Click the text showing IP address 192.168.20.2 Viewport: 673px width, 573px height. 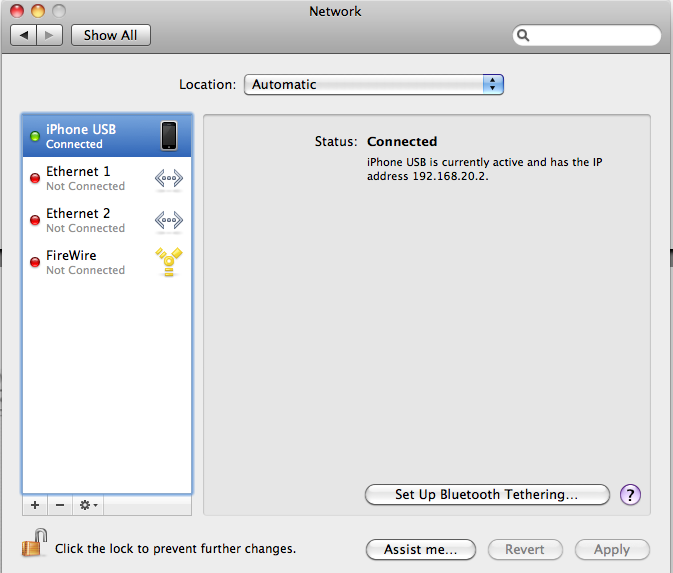click(x=485, y=169)
